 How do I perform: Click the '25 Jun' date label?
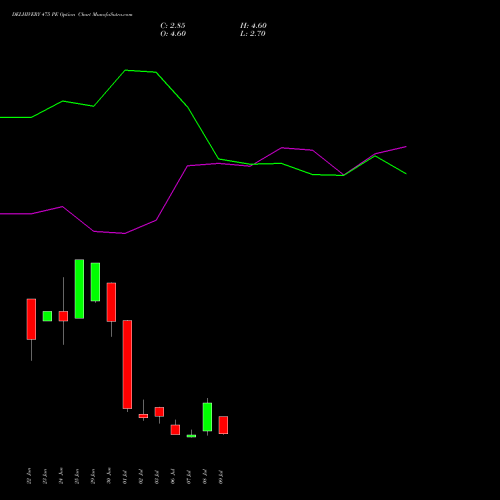click(77, 476)
